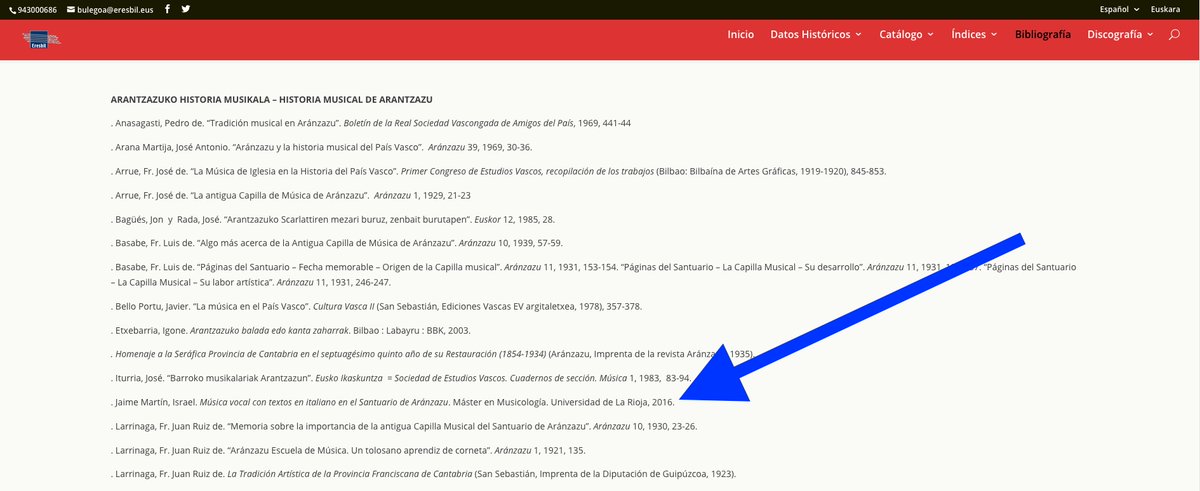Select the 'La antigua Capilla de Música' Arrue entry
Image resolution: width=1200 pixels, height=491 pixels.
(x=291, y=194)
